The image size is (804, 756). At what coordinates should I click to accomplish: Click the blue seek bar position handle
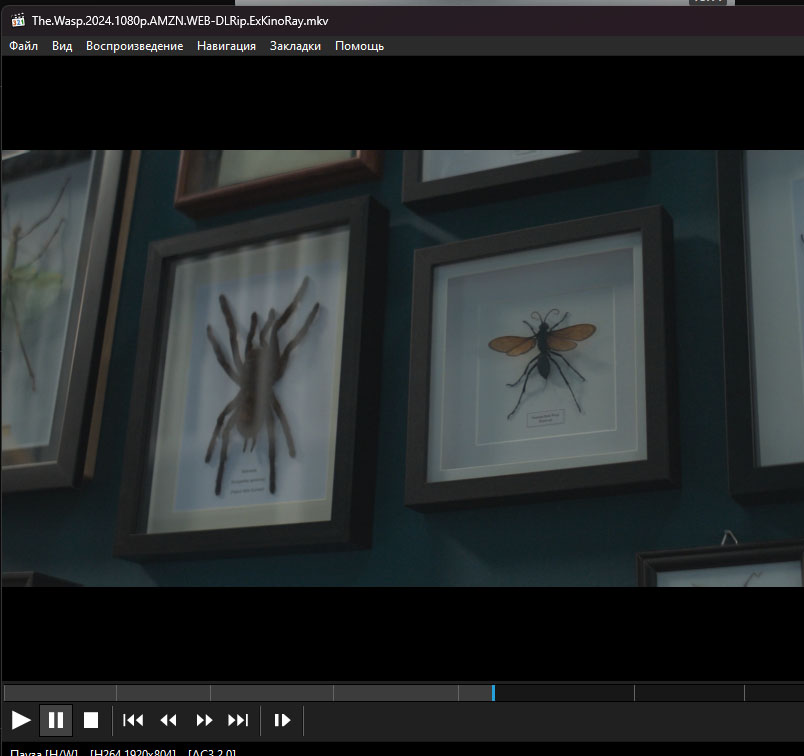pyautogui.click(x=493, y=692)
